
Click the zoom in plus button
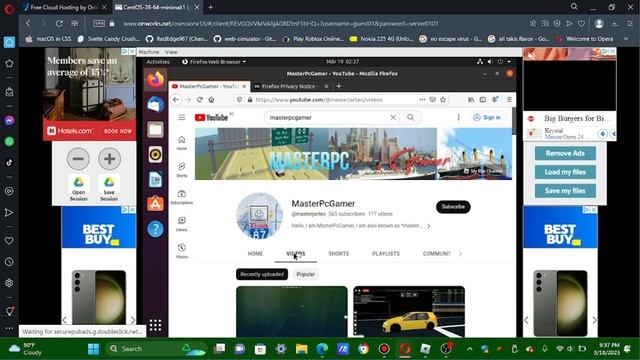109,158
